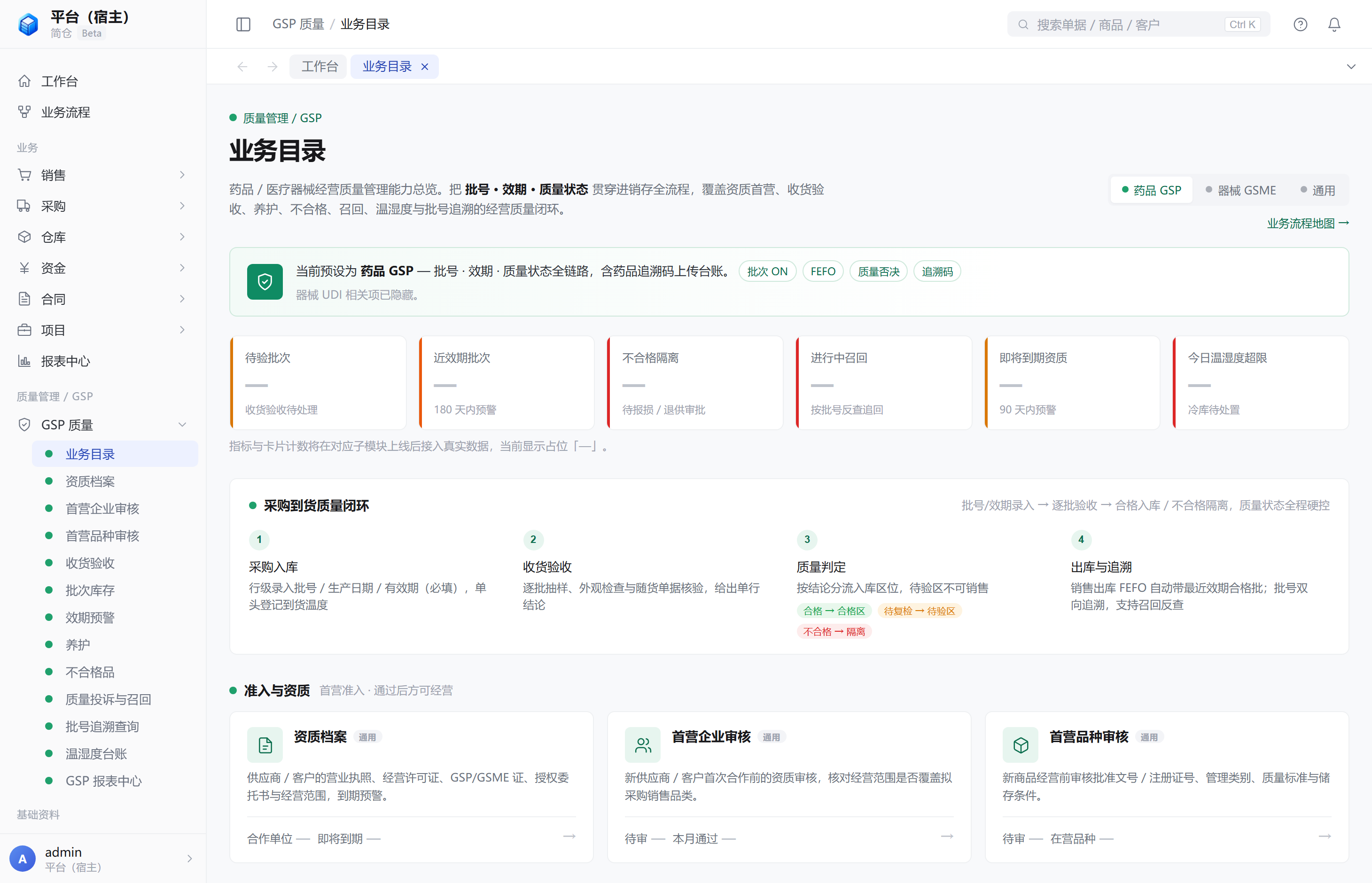Viewport: 1372px width, 883px height.
Task: Click the 采购 truck icon
Action: tap(24, 206)
